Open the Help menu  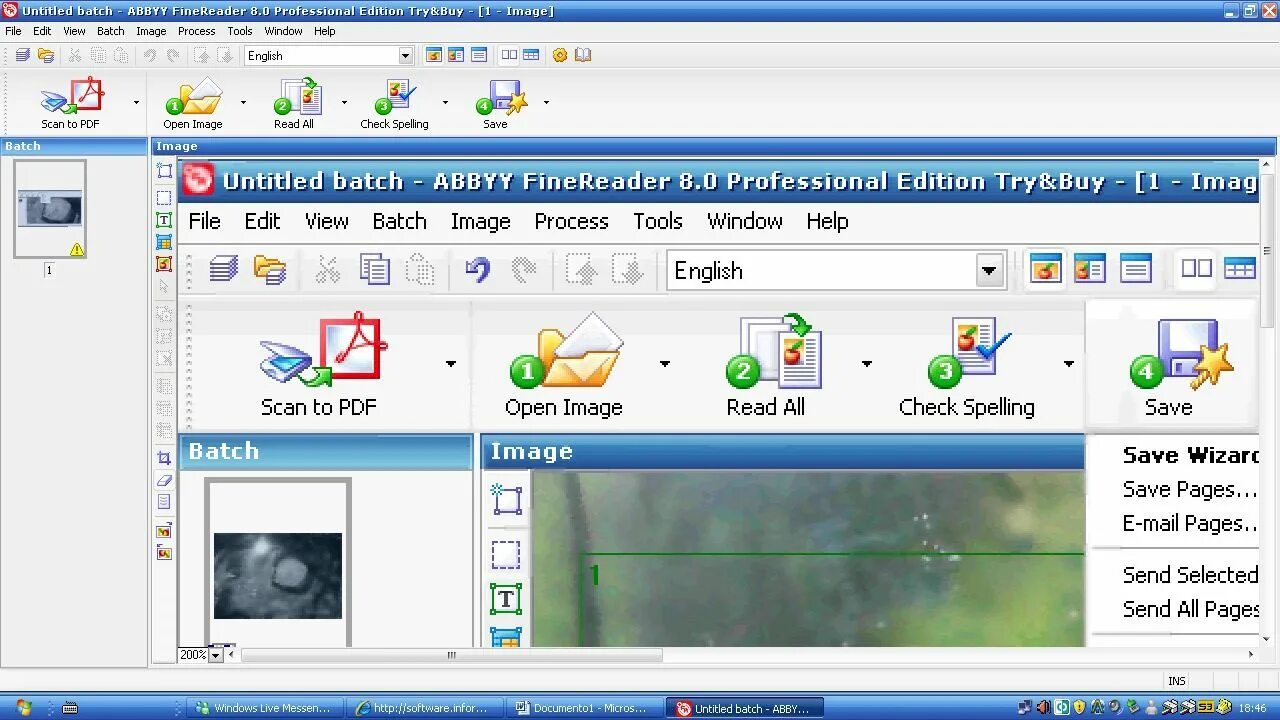pos(325,31)
